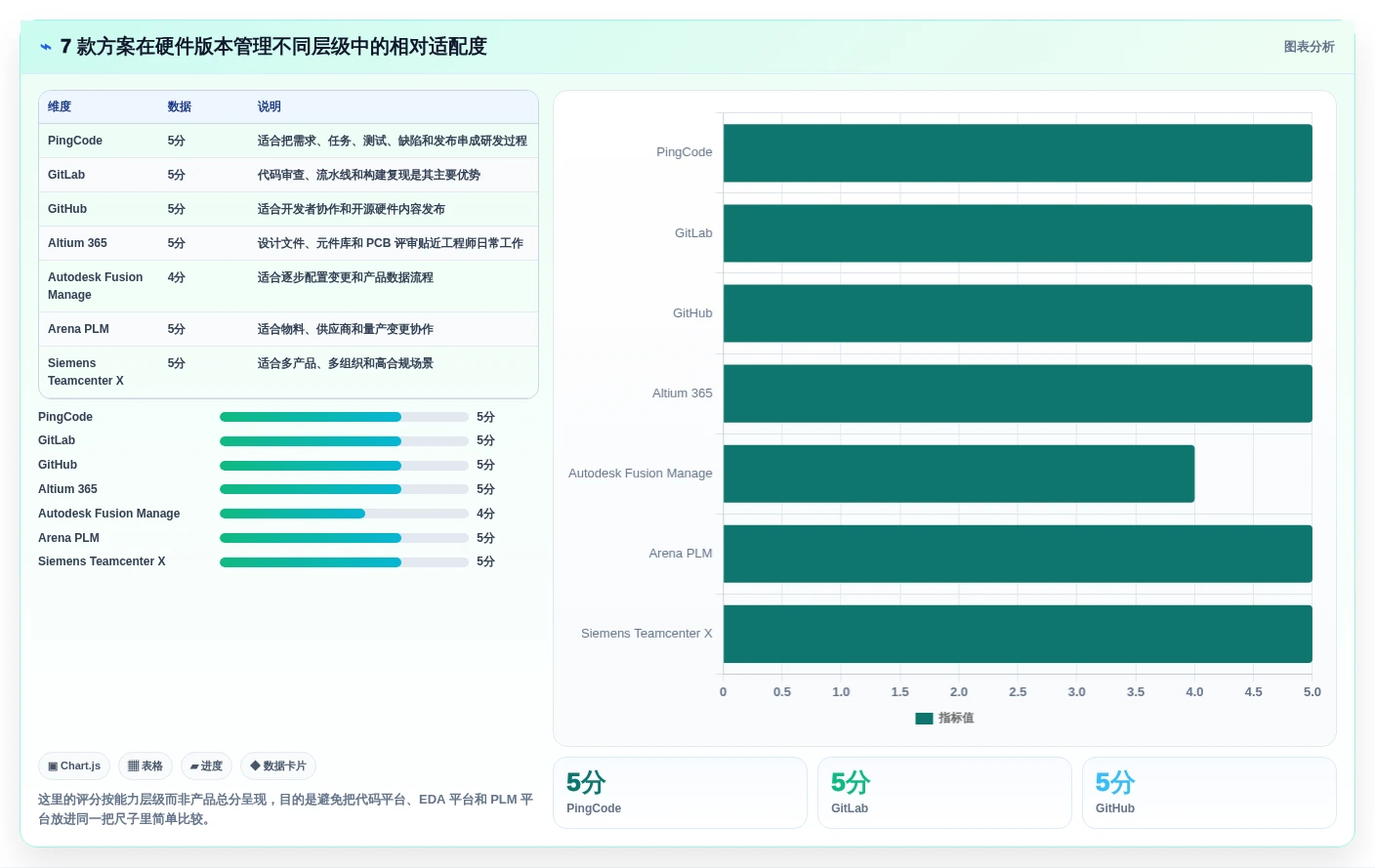Viewport: 1375px width, 868px height.
Task: Click description 适合开发者协作和开源硬件内容发布
Action: (x=351, y=209)
